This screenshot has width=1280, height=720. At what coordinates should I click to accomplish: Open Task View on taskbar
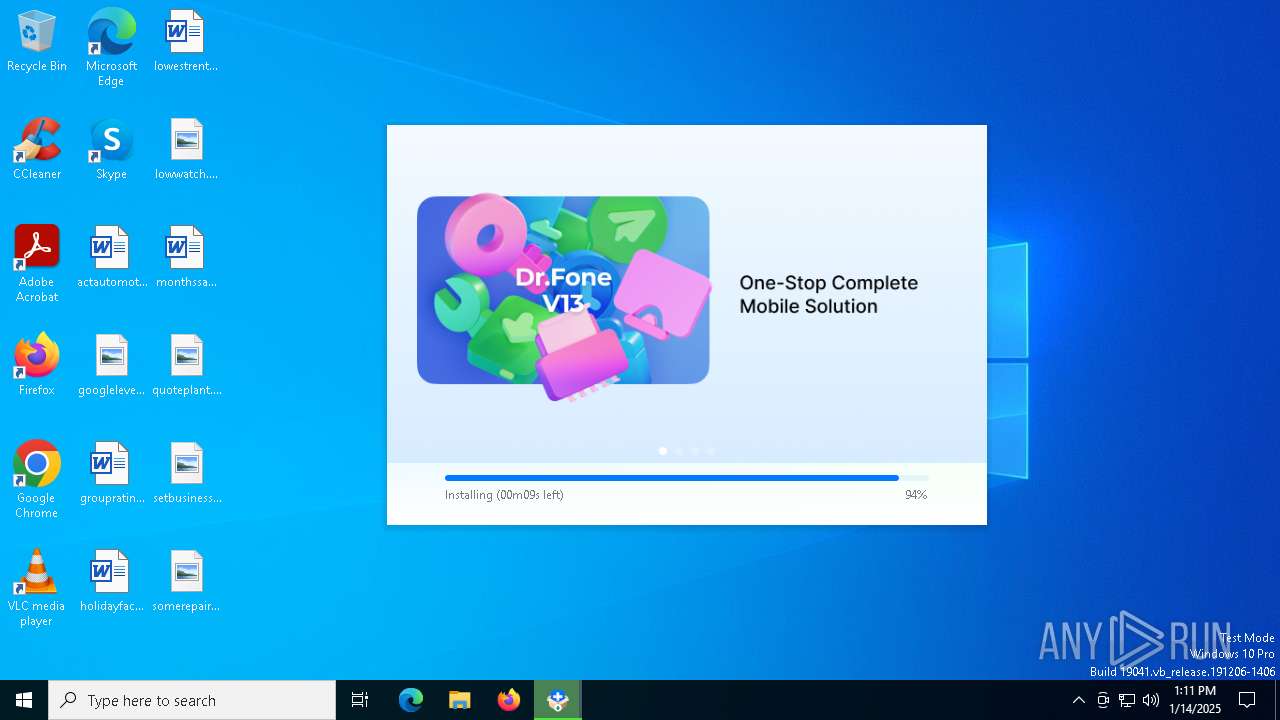360,700
